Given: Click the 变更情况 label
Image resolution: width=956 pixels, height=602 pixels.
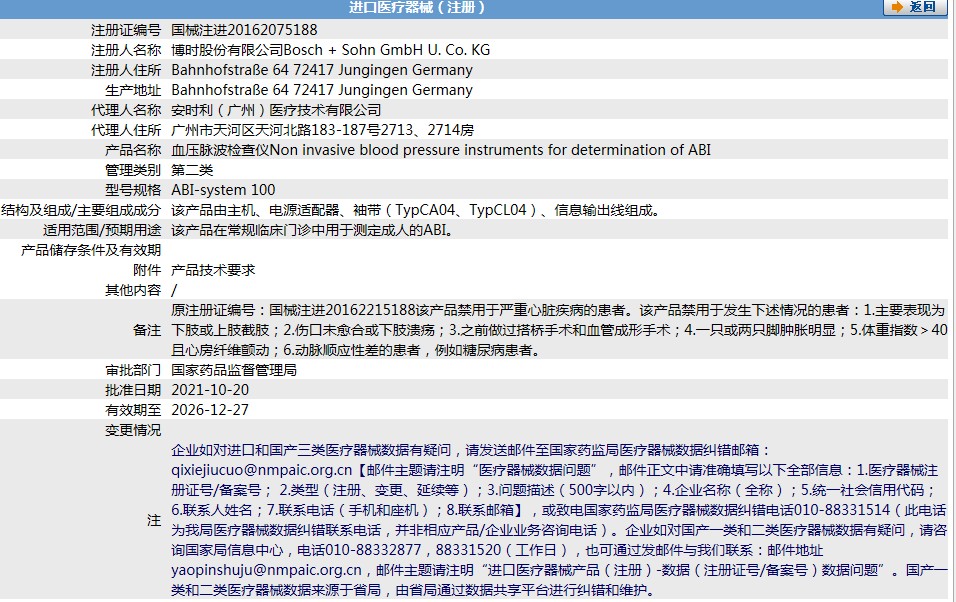Looking at the screenshot, I should pos(133,431).
